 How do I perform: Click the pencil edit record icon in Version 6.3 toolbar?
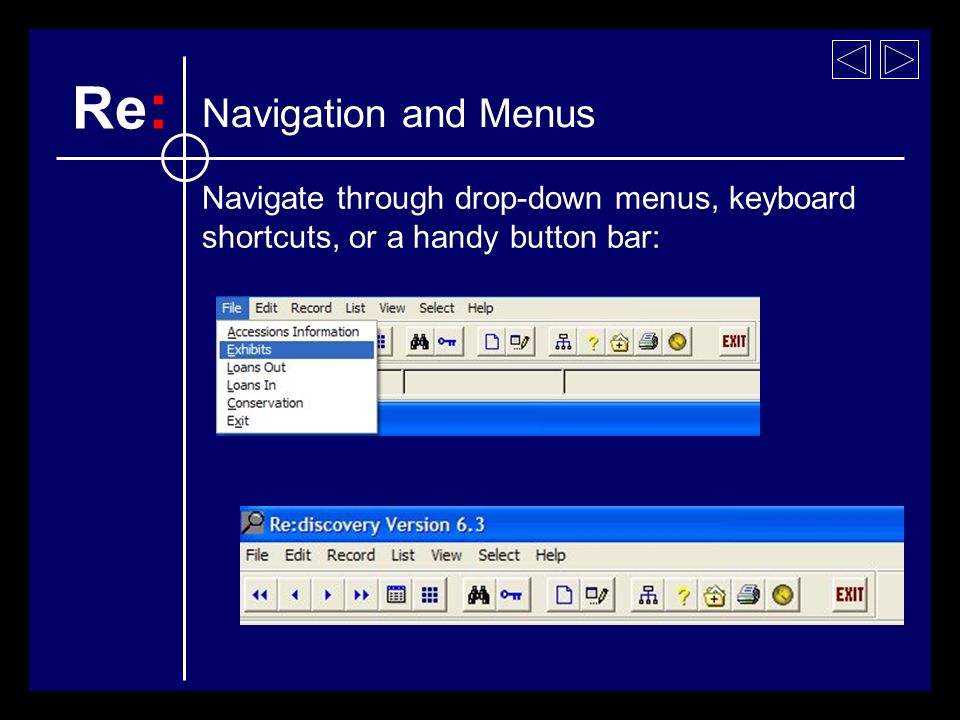pyautogui.click(x=597, y=594)
